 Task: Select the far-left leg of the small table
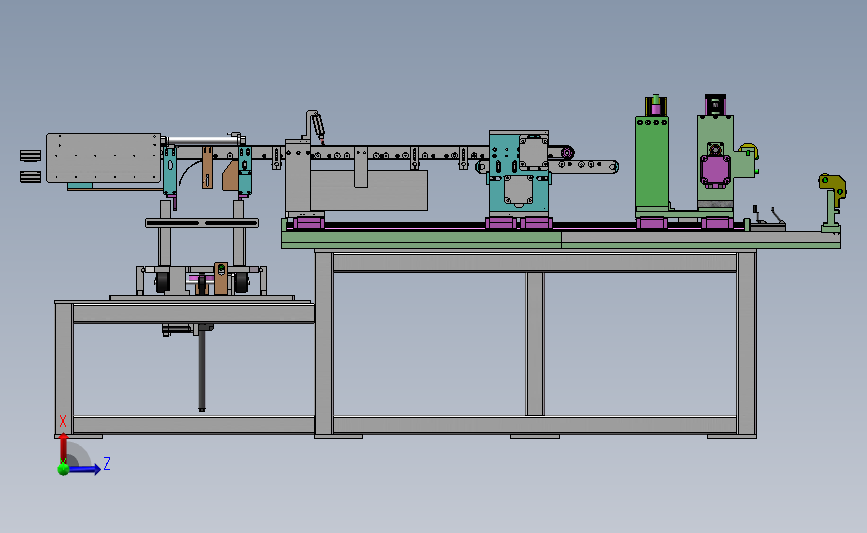(64, 367)
